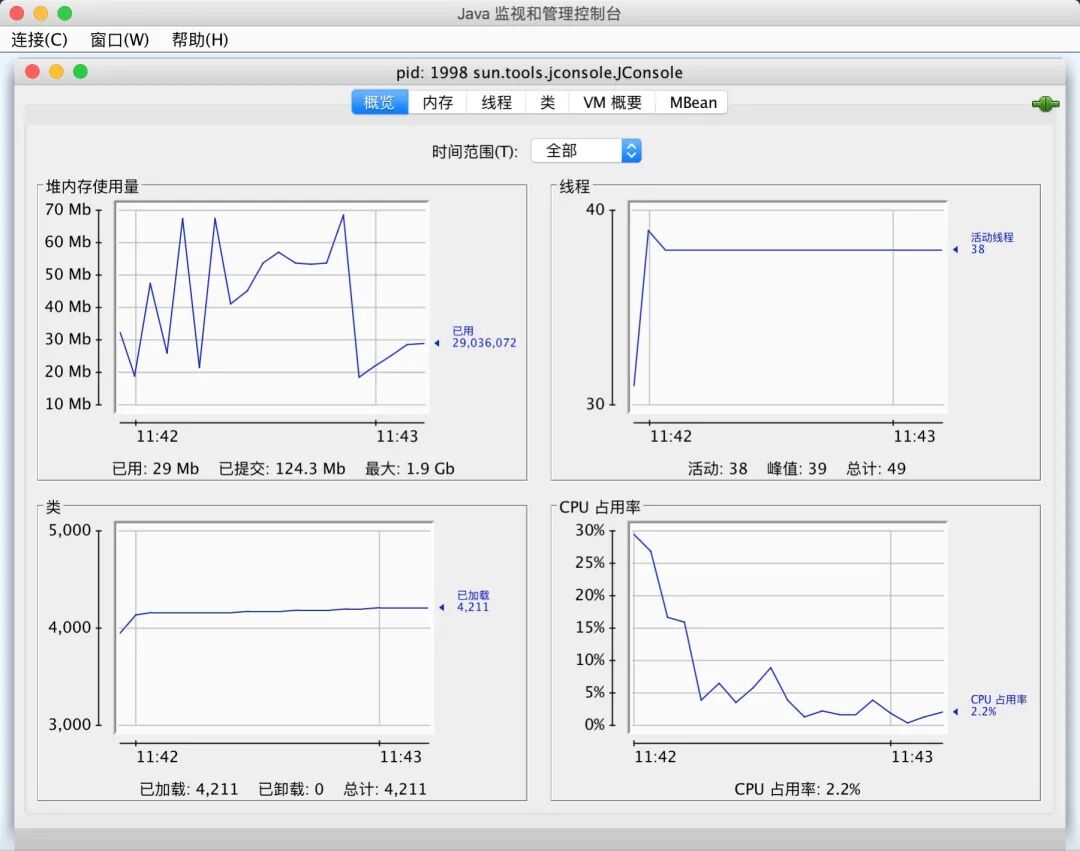
Task: Click the 总计: 4,211 class total
Action: 384,789
